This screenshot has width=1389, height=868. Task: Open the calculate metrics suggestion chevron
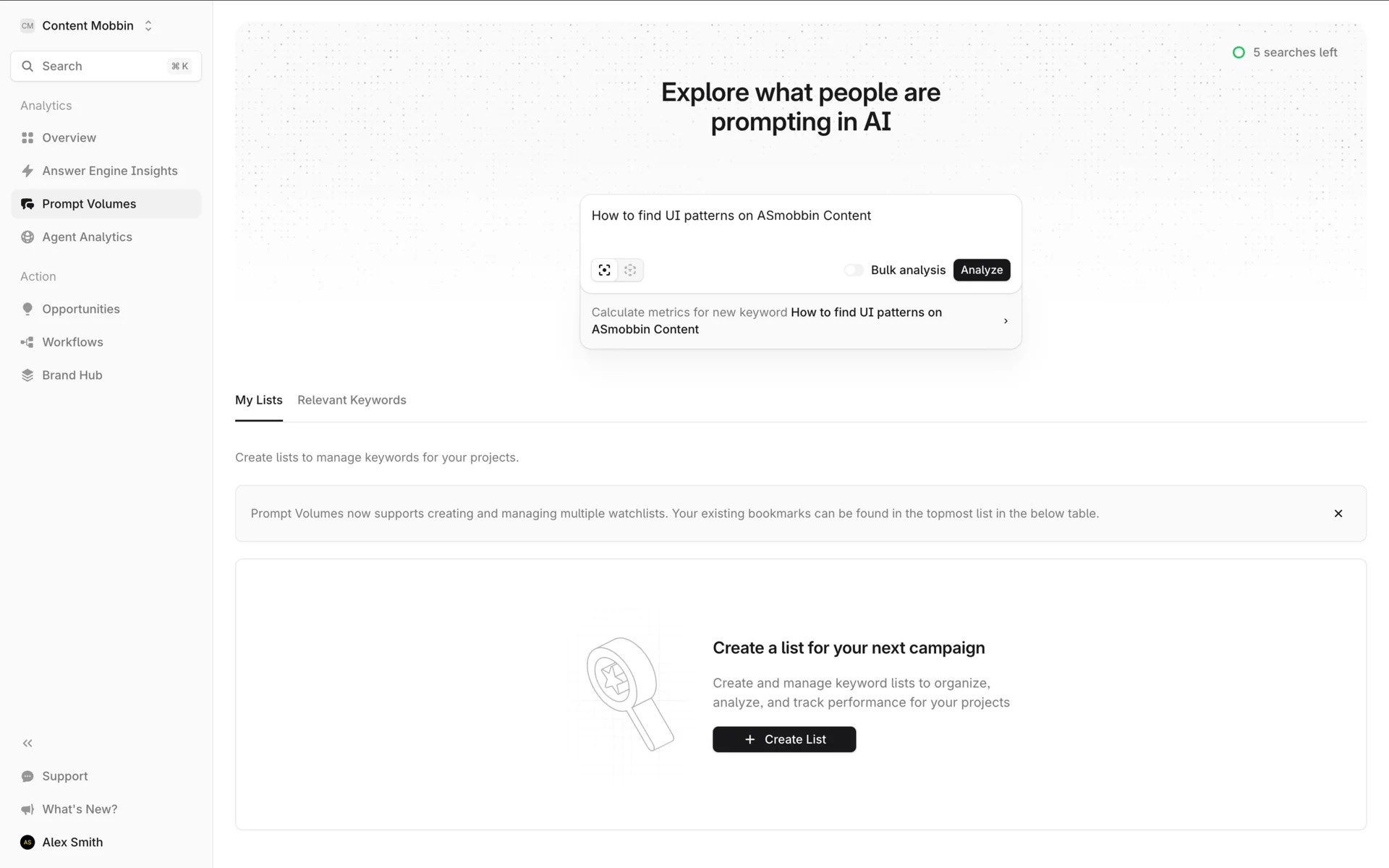point(1005,321)
